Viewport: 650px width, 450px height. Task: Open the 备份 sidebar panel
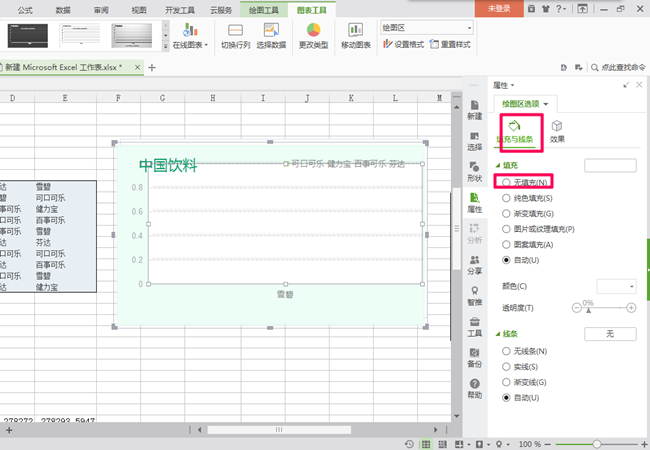point(475,358)
